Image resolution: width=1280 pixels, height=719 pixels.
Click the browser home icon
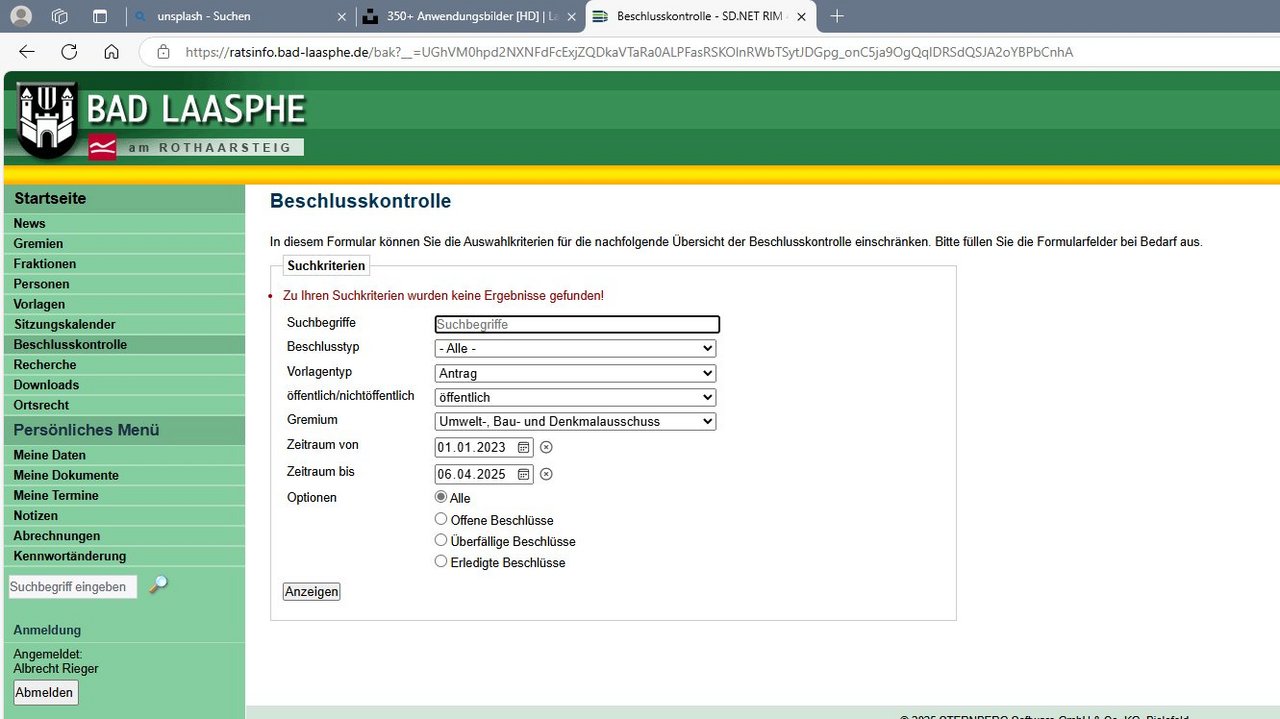point(110,52)
